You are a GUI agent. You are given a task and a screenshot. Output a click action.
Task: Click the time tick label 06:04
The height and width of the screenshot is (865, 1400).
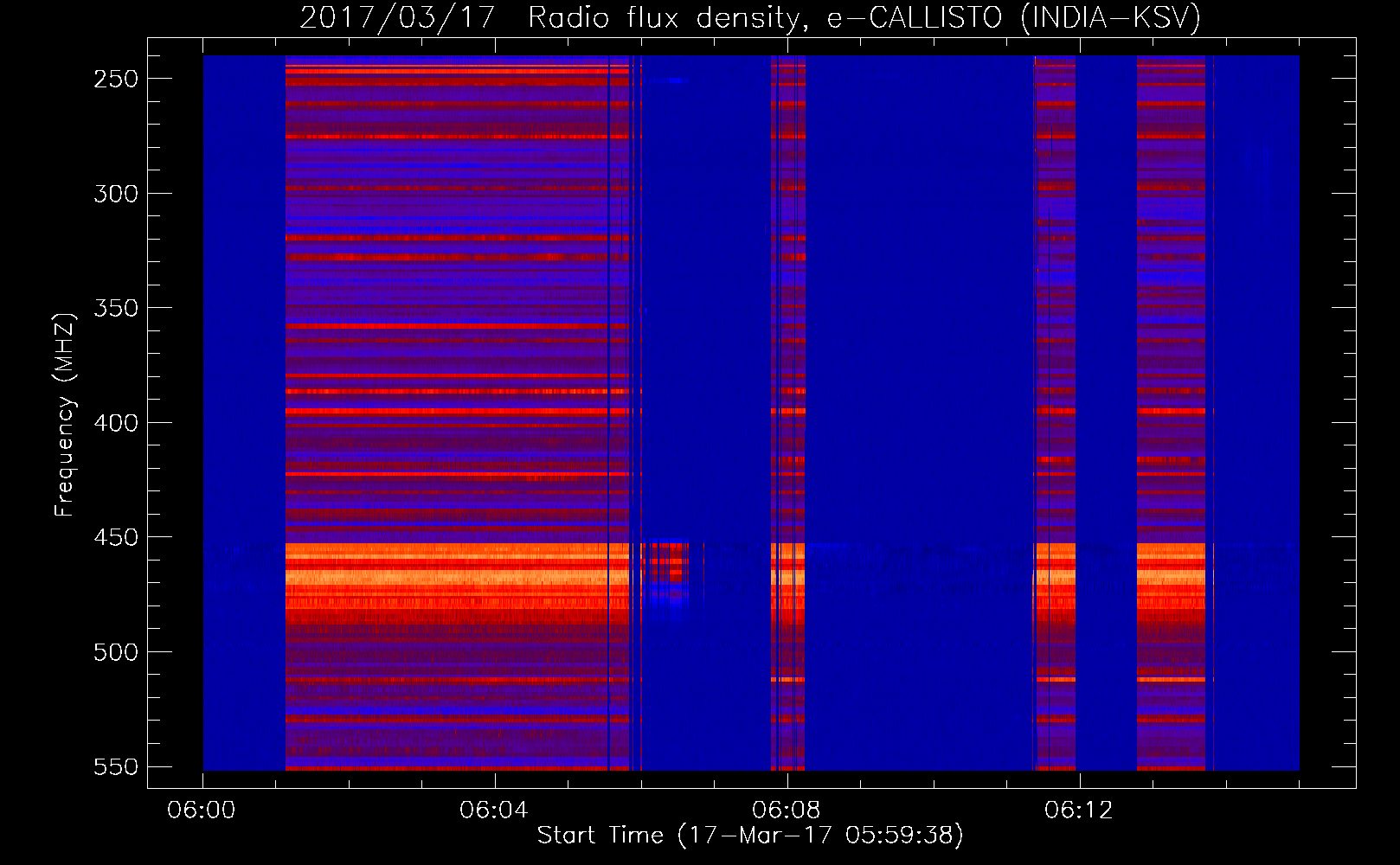494,811
